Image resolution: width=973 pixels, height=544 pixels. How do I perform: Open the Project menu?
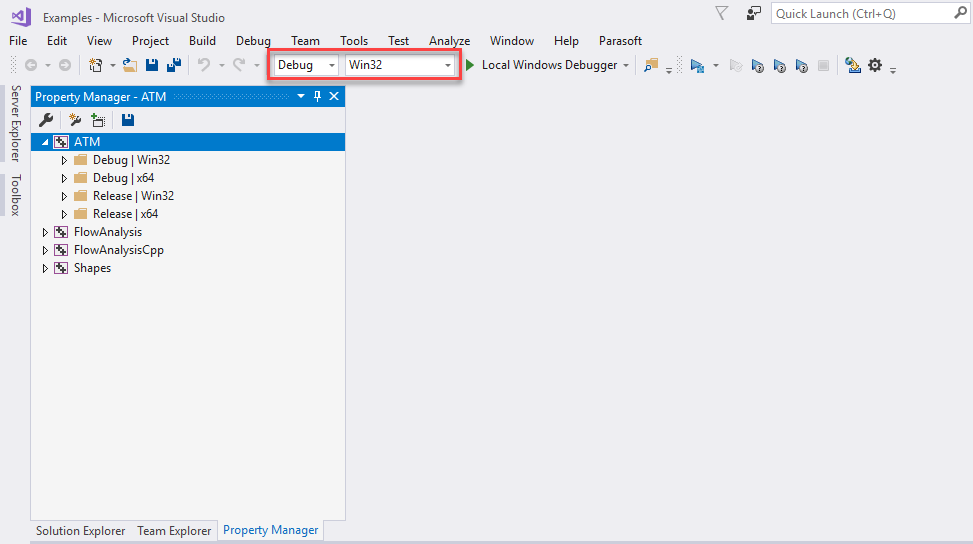pos(150,41)
